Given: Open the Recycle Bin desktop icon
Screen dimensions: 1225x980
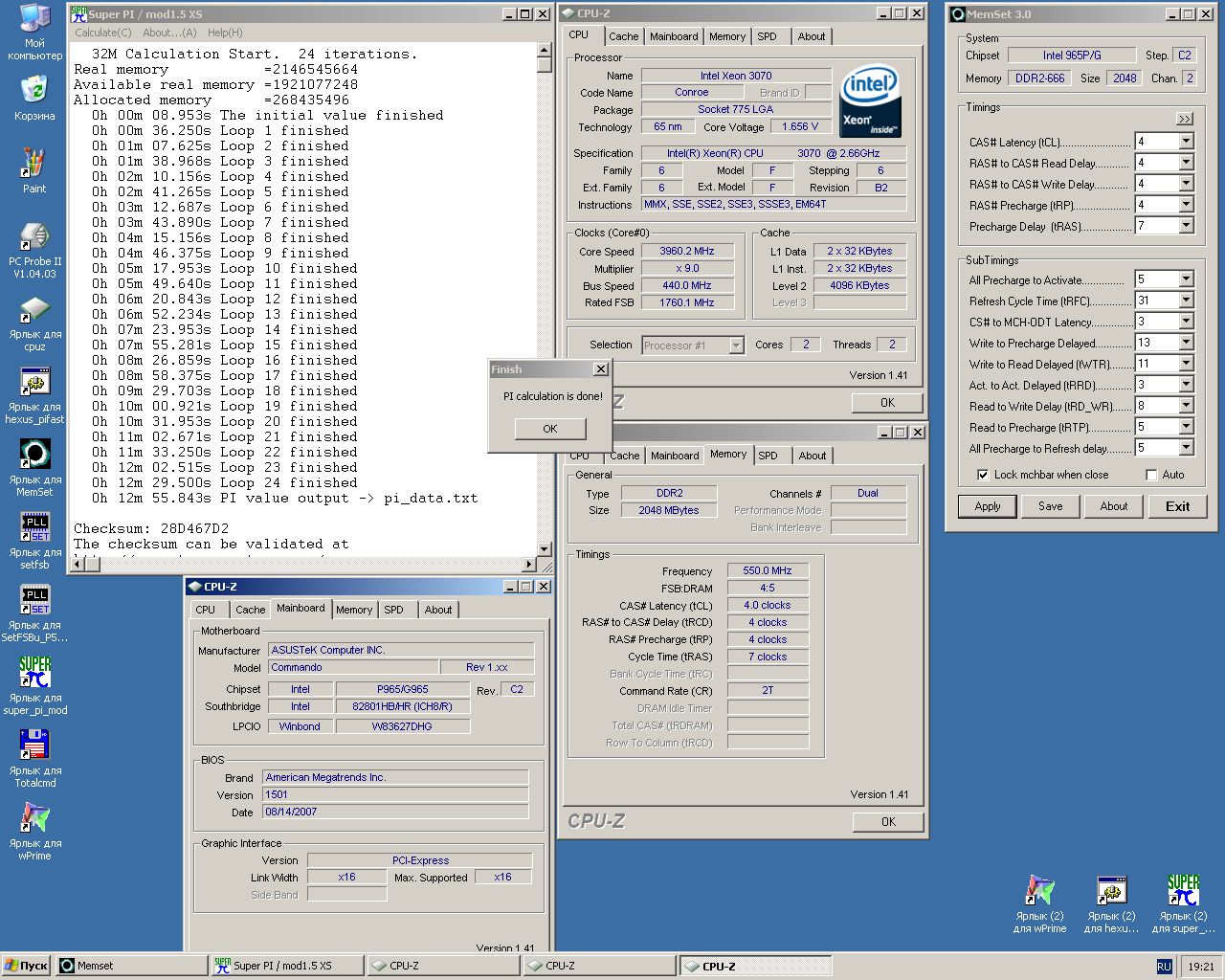Looking at the screenshot, I should point(34,99).
